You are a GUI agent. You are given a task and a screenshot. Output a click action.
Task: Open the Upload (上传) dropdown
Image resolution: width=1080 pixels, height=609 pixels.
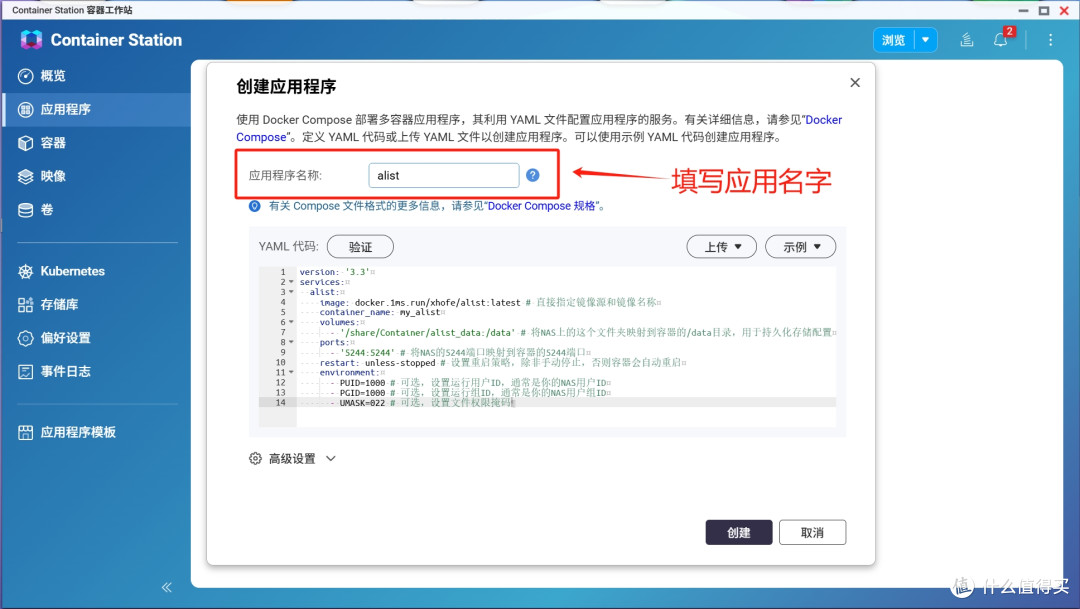pos(721,247)
